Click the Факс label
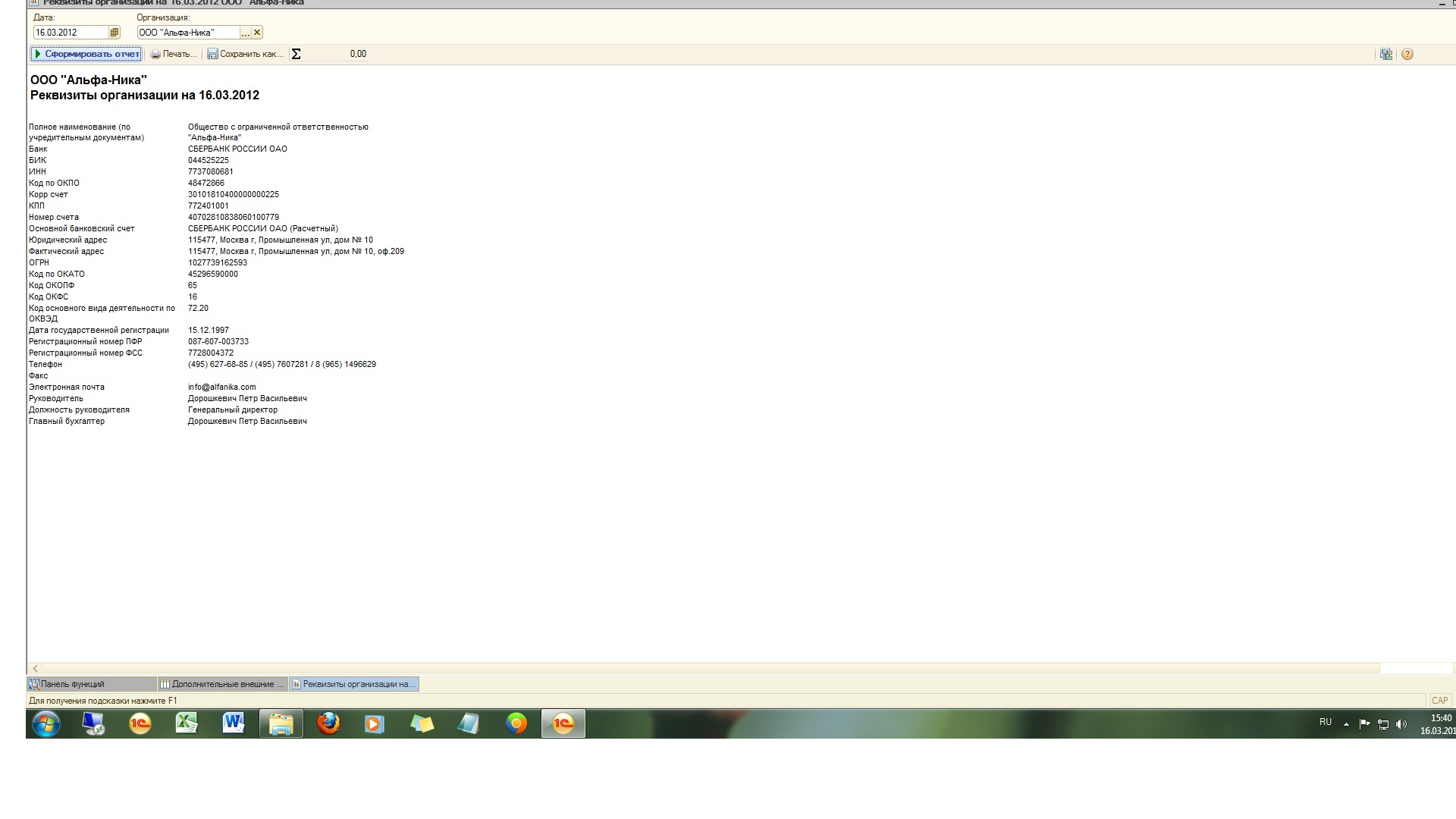The height and width of the screenshot is (819, 1456). pos(39,375)
